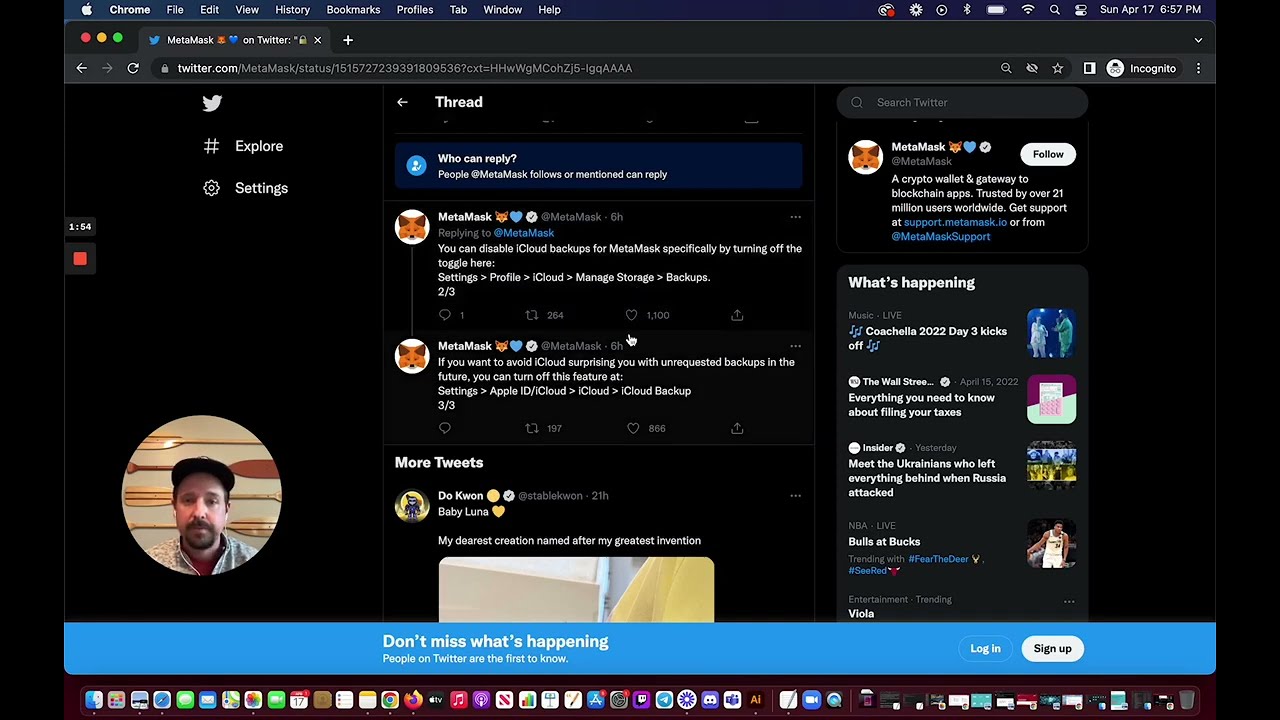Click the Sign up button
Image resolution: width=1280 pixels, height=720 pixels.
pyautogui.click(x=1052, y=649)
